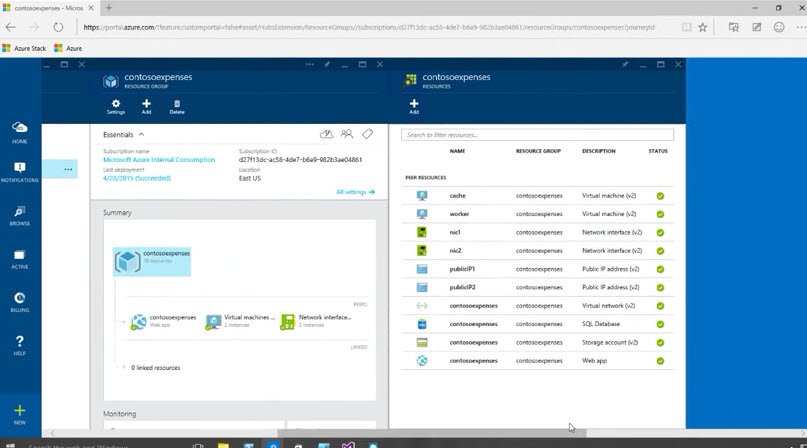Screen dimensions: 807x448
Task: Open the browser Web Note icon
Action: 757,27
